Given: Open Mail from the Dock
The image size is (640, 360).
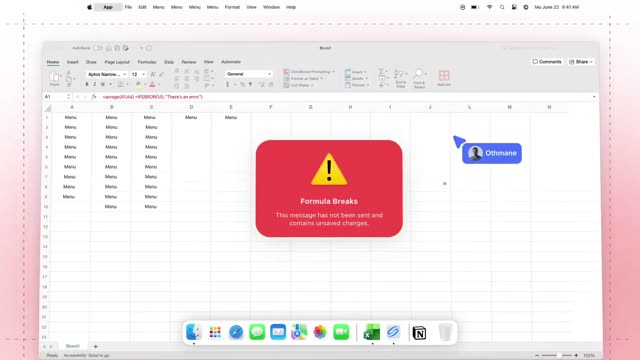Looking at the screenshot, I should (278, 332).
